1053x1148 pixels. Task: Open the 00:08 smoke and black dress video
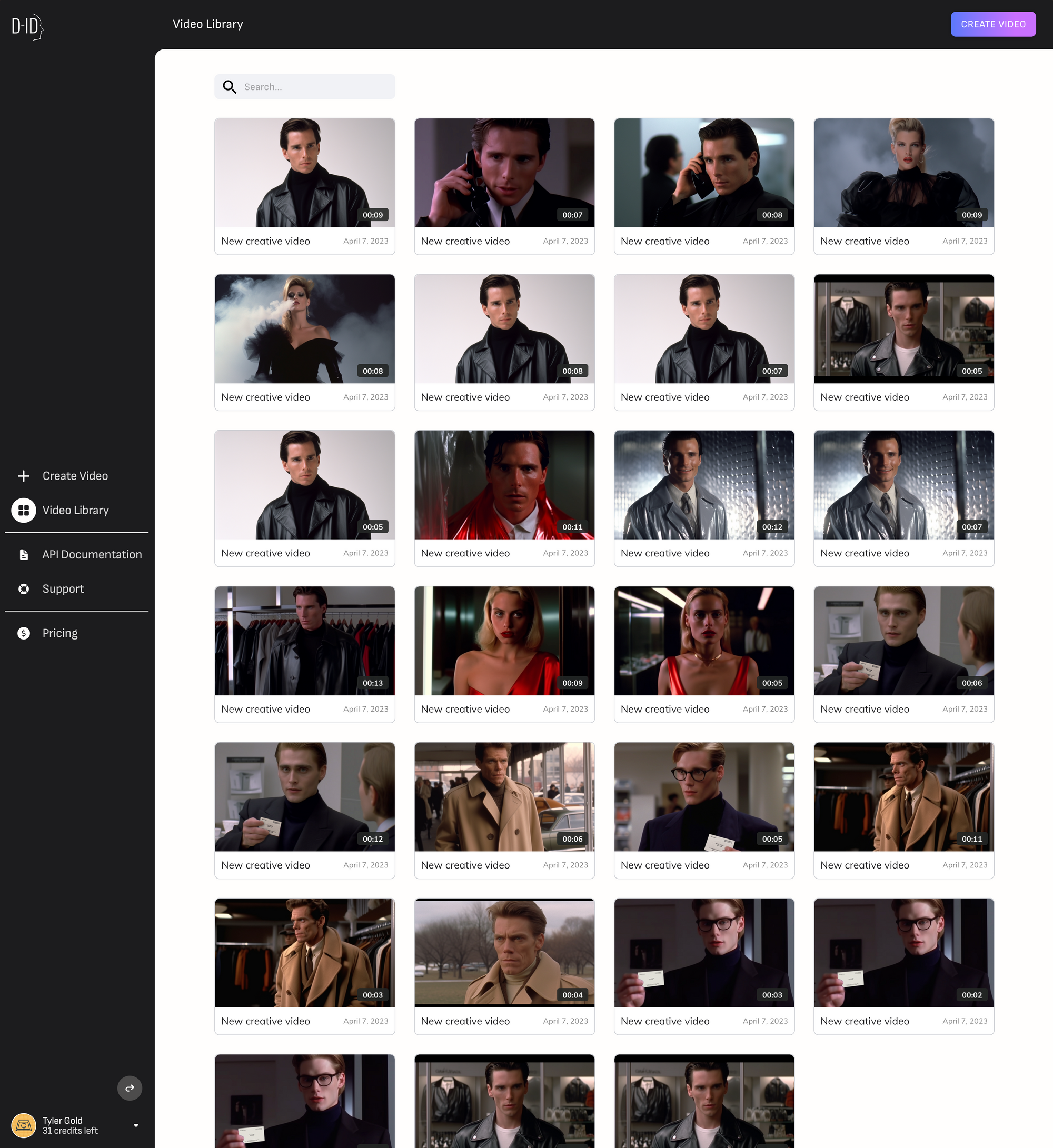304,329
